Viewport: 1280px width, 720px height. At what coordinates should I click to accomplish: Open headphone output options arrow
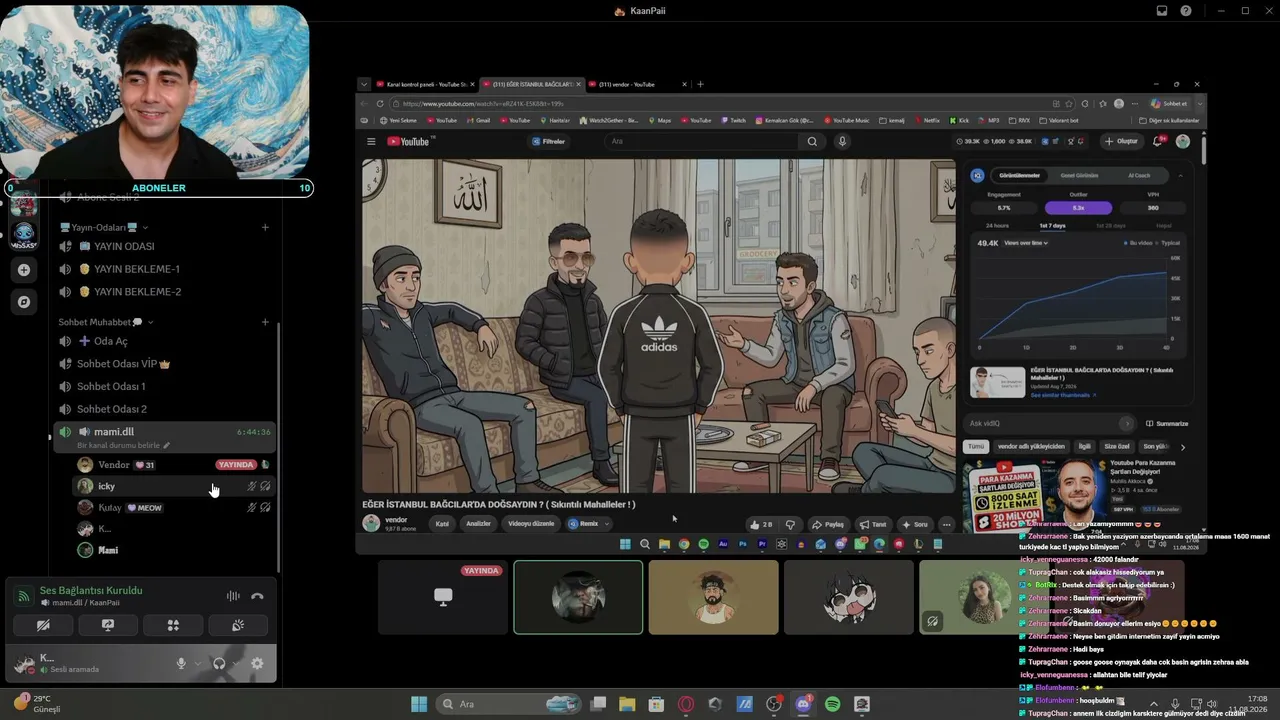tap(236, 663)
